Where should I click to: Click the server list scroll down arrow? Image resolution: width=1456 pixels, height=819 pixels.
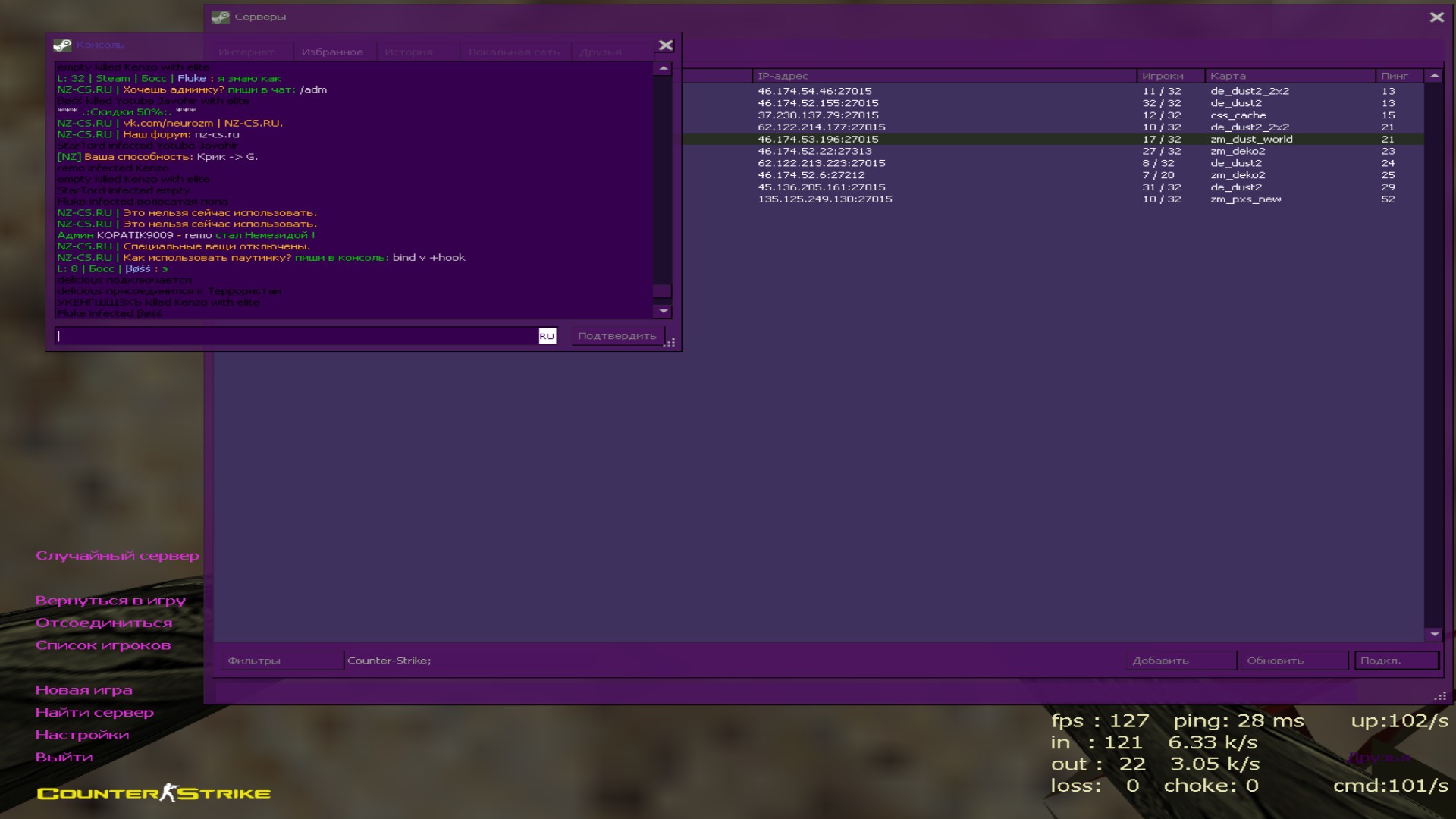(x=1434, y=634)
